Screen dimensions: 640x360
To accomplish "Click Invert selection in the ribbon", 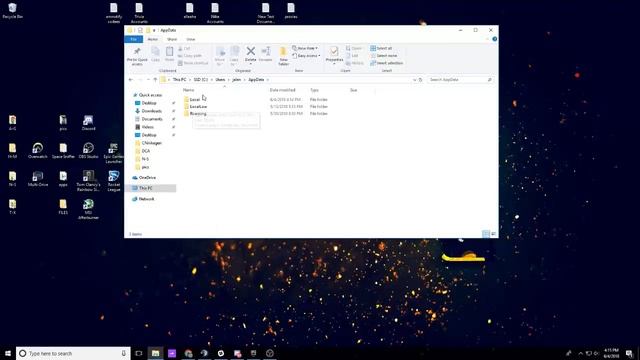I will 387,63.
